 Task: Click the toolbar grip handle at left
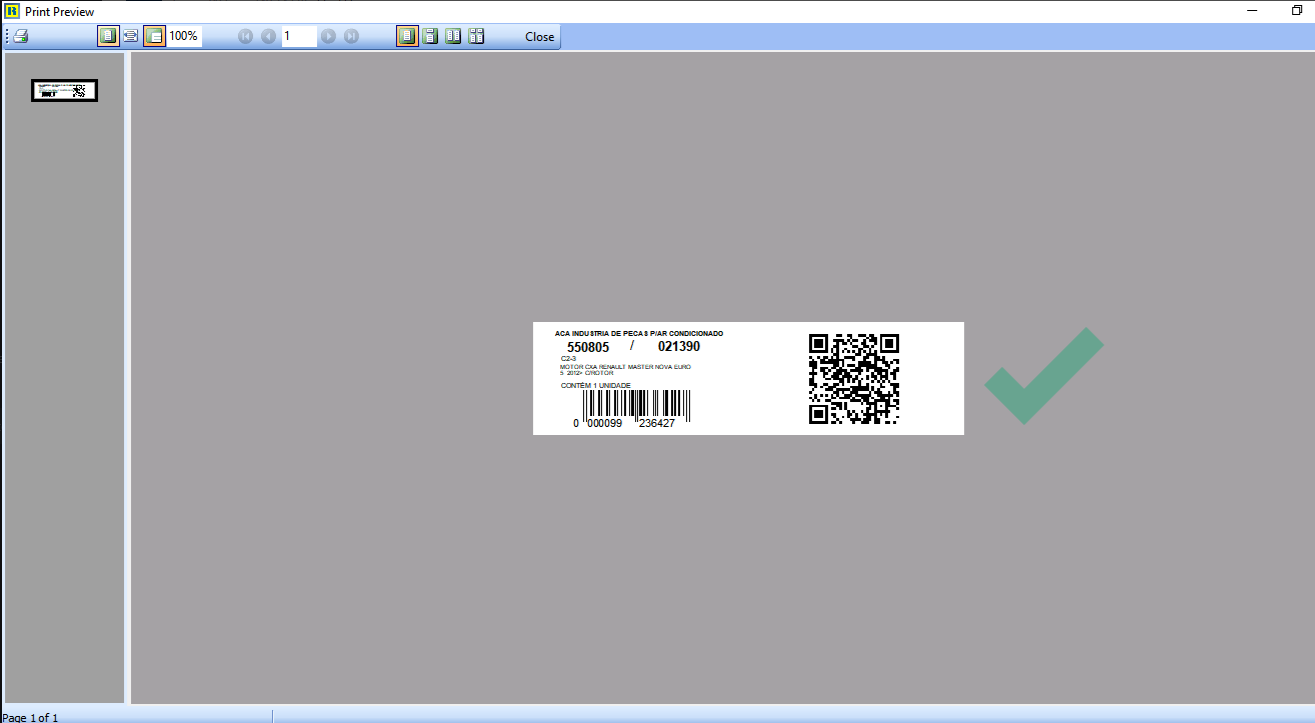[x=7, y=36]
